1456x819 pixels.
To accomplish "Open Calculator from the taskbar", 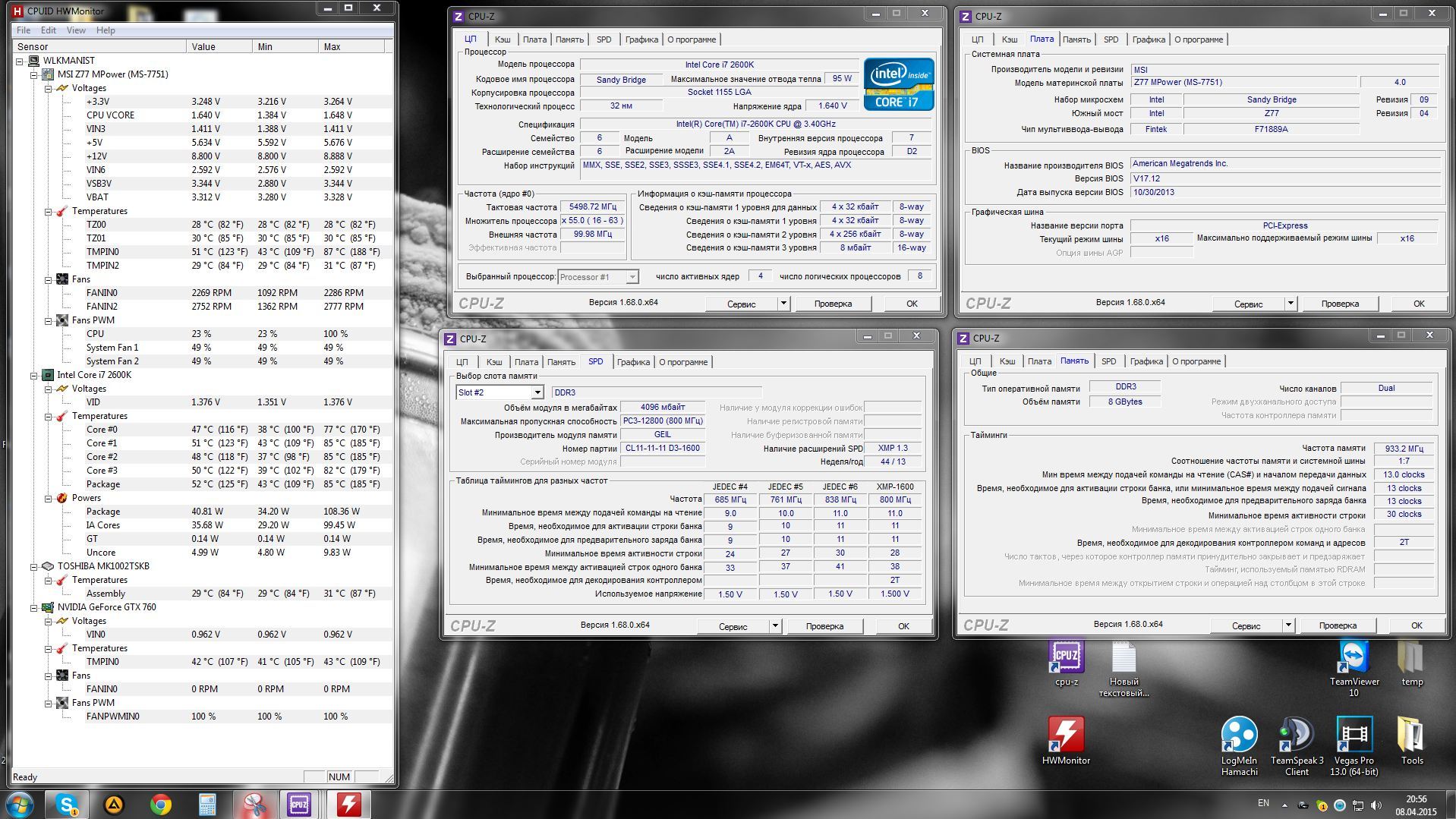I will (x=207, y=805).
